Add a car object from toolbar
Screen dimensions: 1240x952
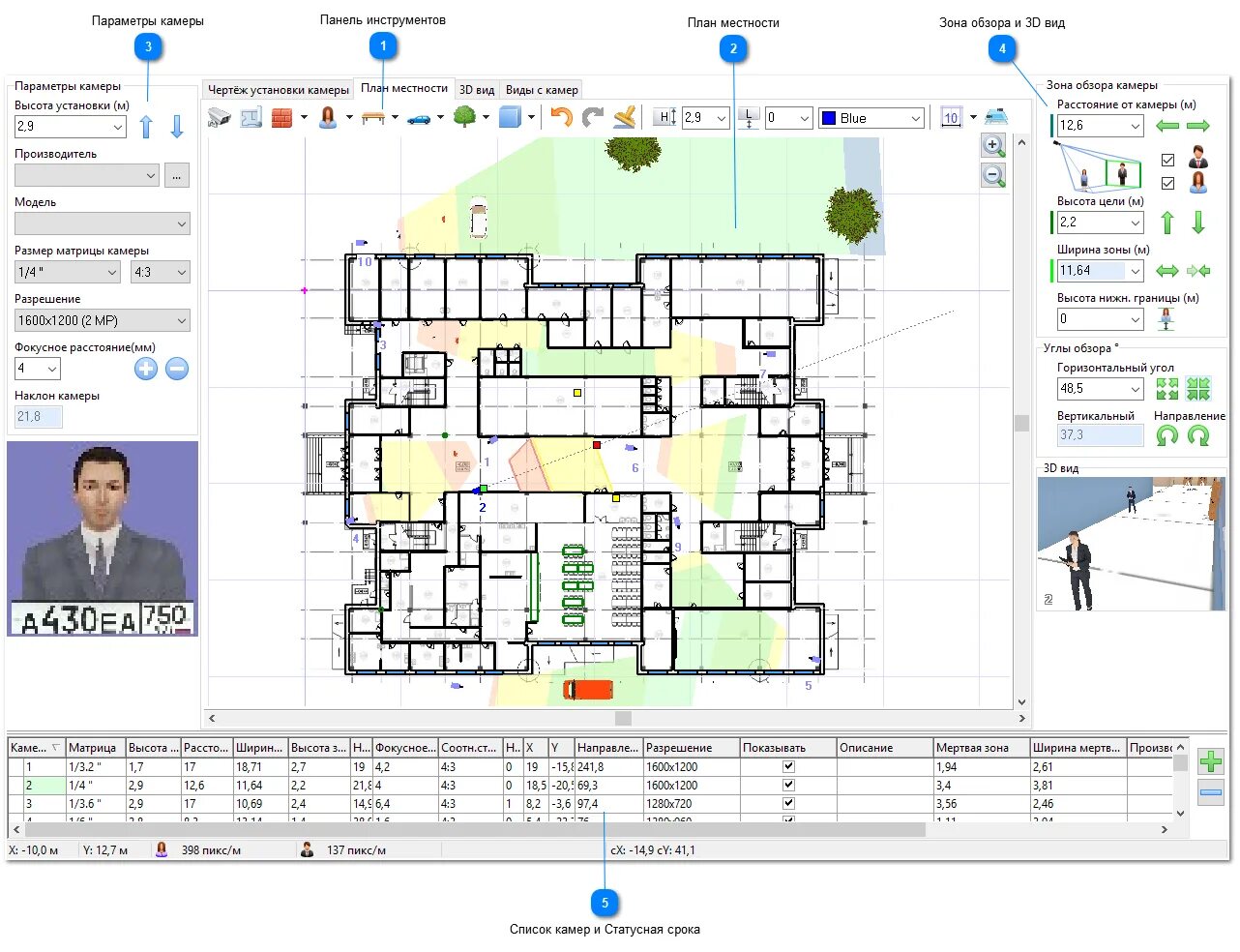tap(419, 118)
